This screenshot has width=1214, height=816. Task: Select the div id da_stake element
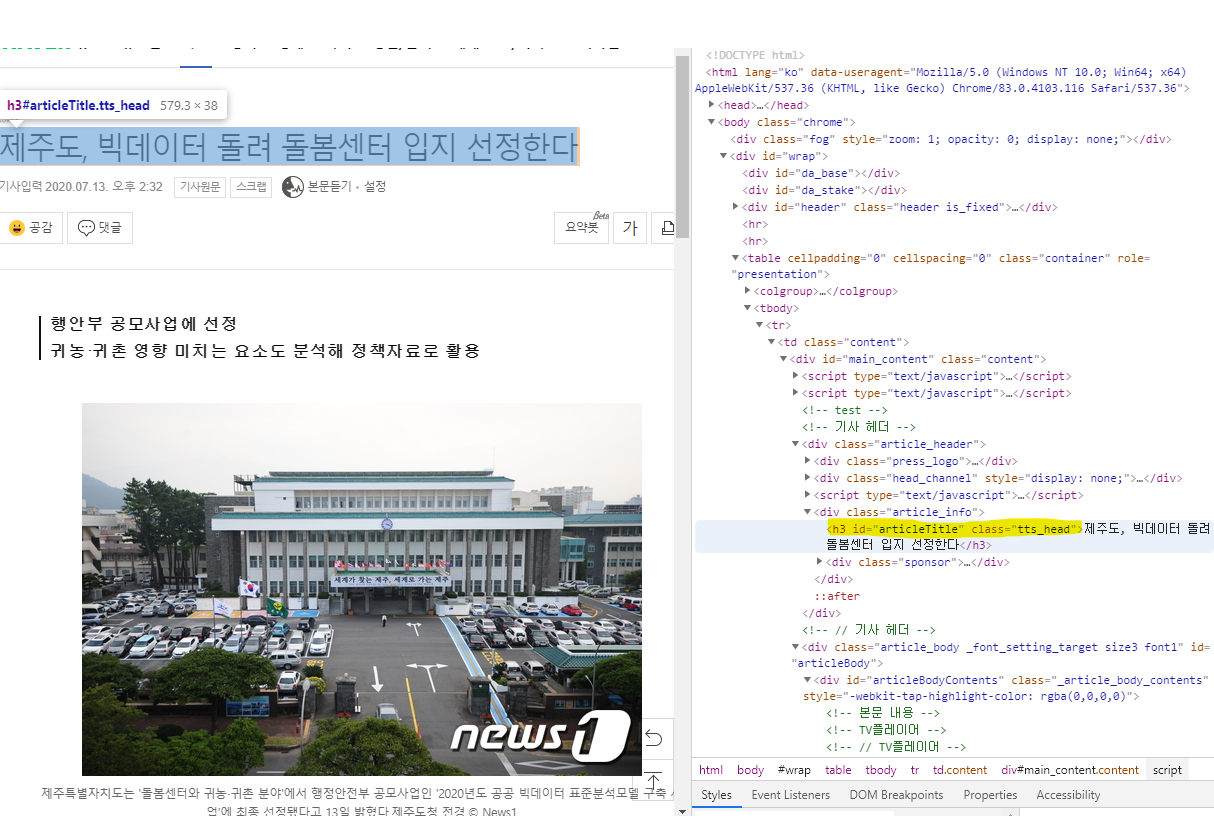point(823,190)
